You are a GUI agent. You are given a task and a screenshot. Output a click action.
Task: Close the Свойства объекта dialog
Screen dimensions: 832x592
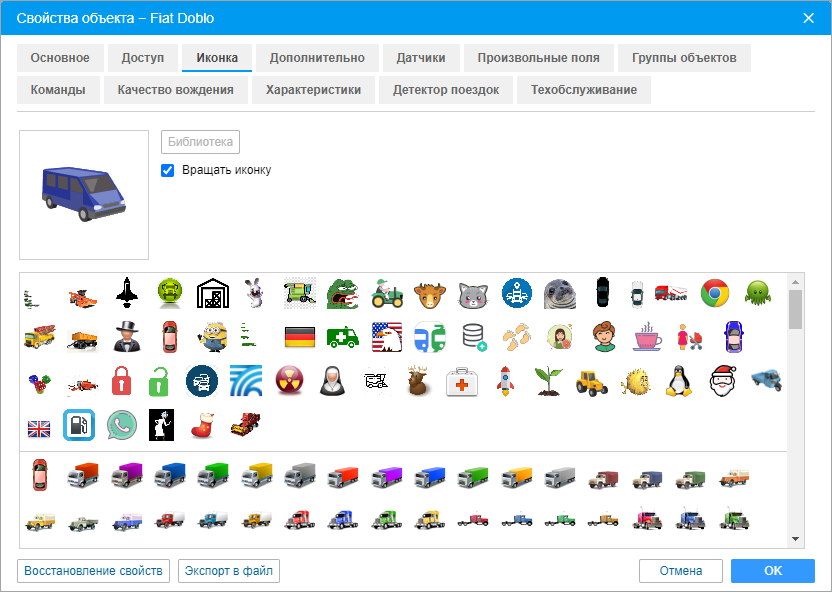pyautogui.click(x=809, y=18)
